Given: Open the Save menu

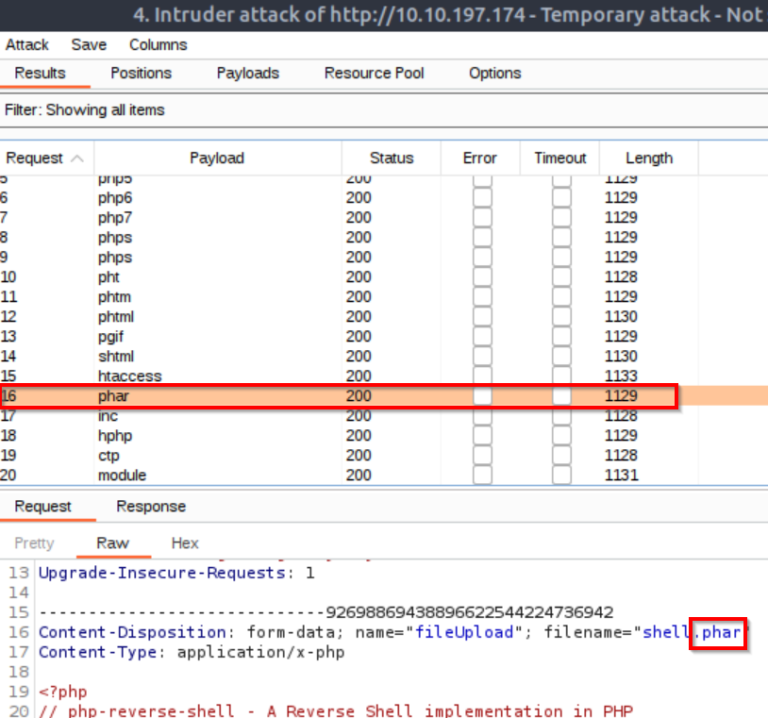Looking at the screenshot, I should pyautogui.click(x=89, y=45).
